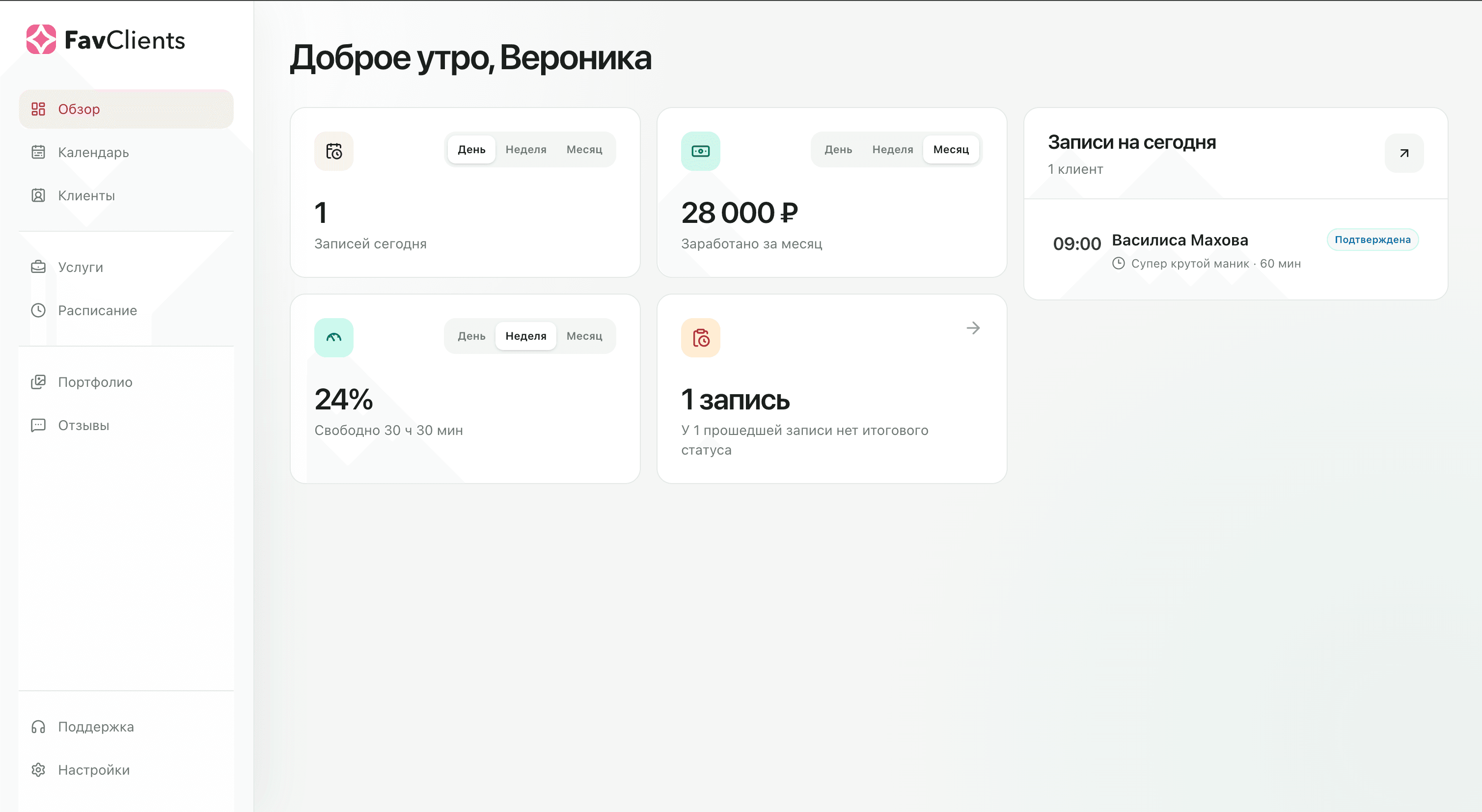Click the Записи на сегодня heading
The height and width of the screenshot is (812, 1482).
[1132, 142]
